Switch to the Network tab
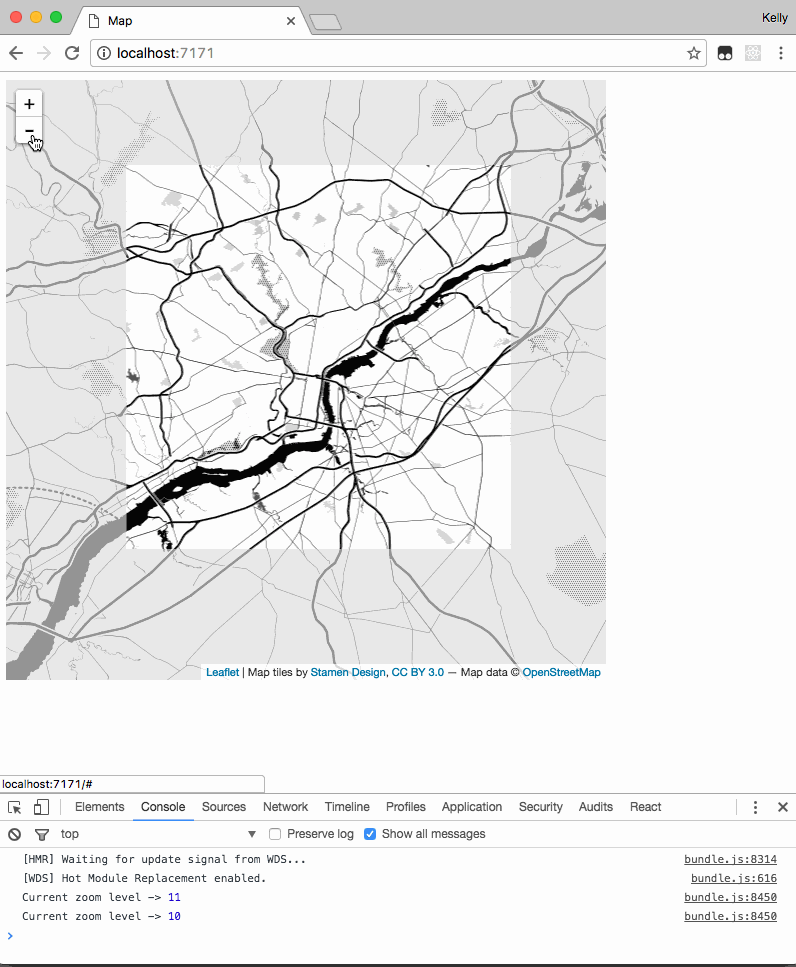This screenshot has width=796, height=967. pyautogui.click(x=285, y=807)
